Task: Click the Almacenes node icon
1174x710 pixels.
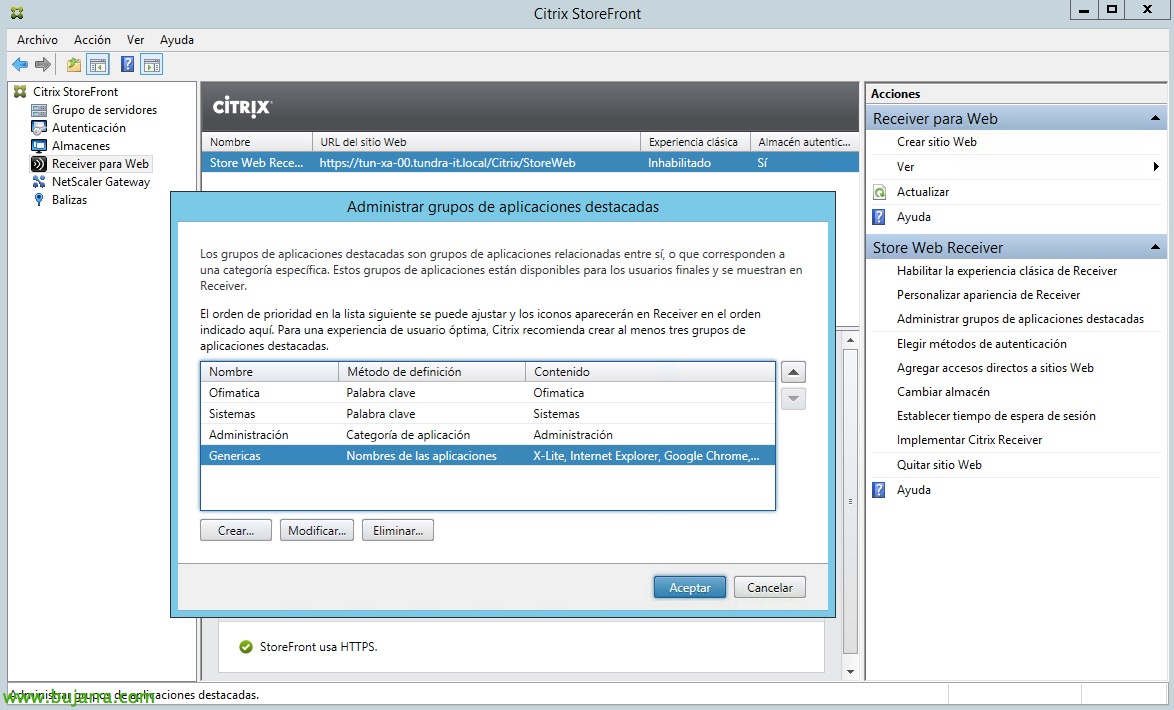Action: coord(39,146)
